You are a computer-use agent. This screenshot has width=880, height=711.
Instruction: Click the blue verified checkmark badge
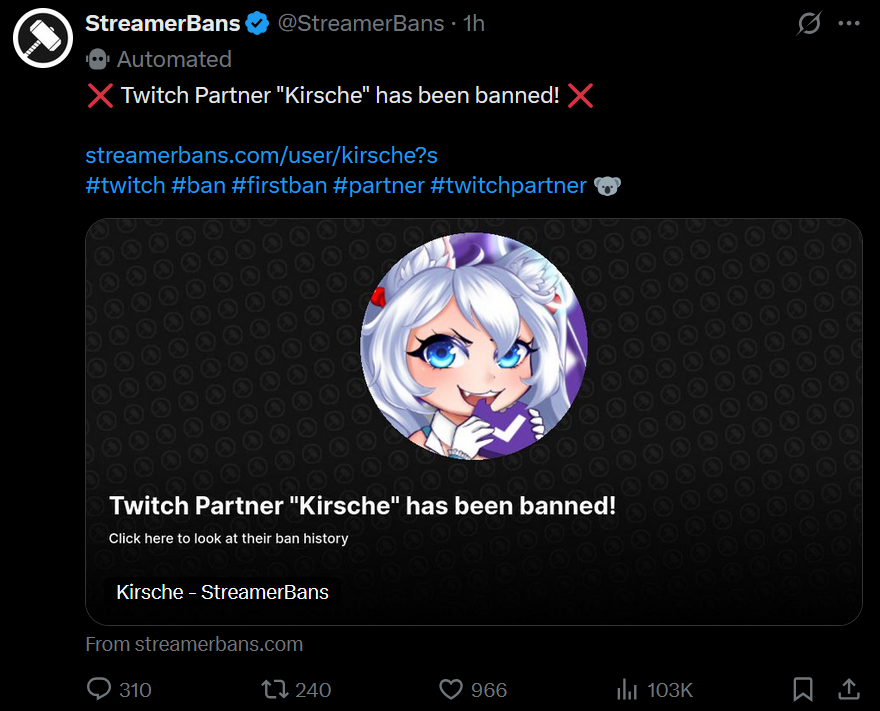point(258,24)
